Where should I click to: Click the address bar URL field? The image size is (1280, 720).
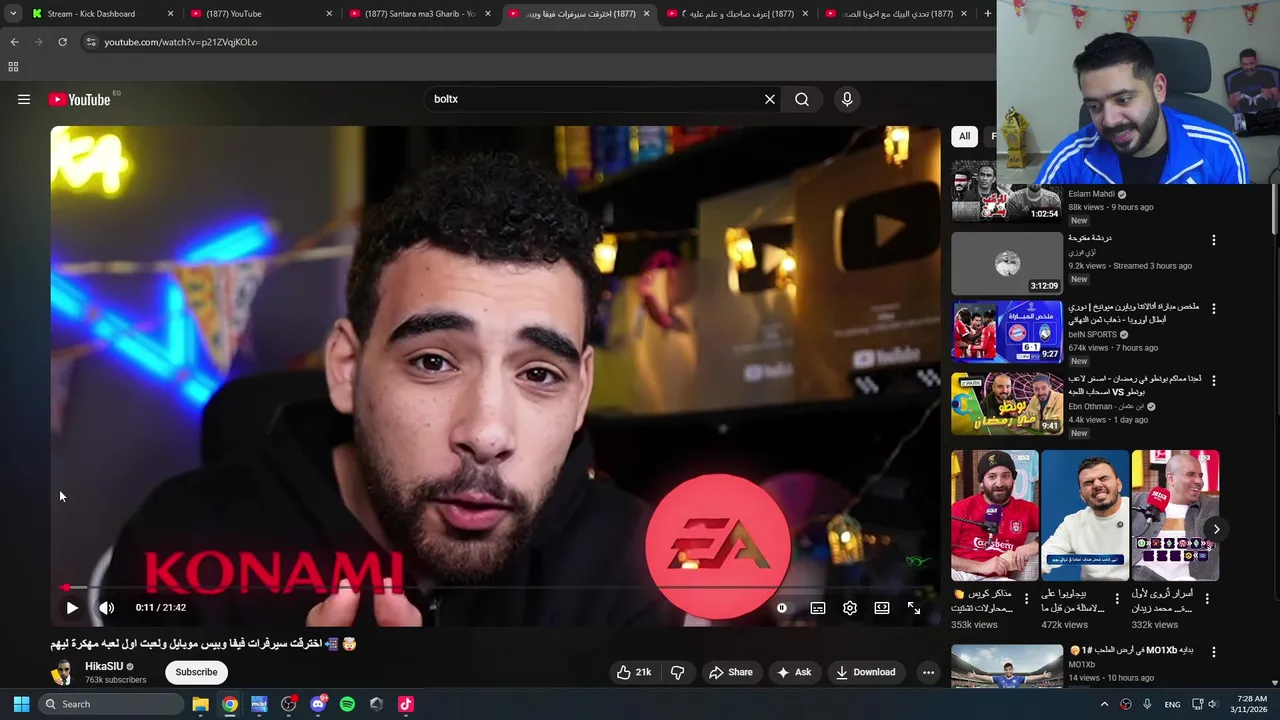click(540, 42)
